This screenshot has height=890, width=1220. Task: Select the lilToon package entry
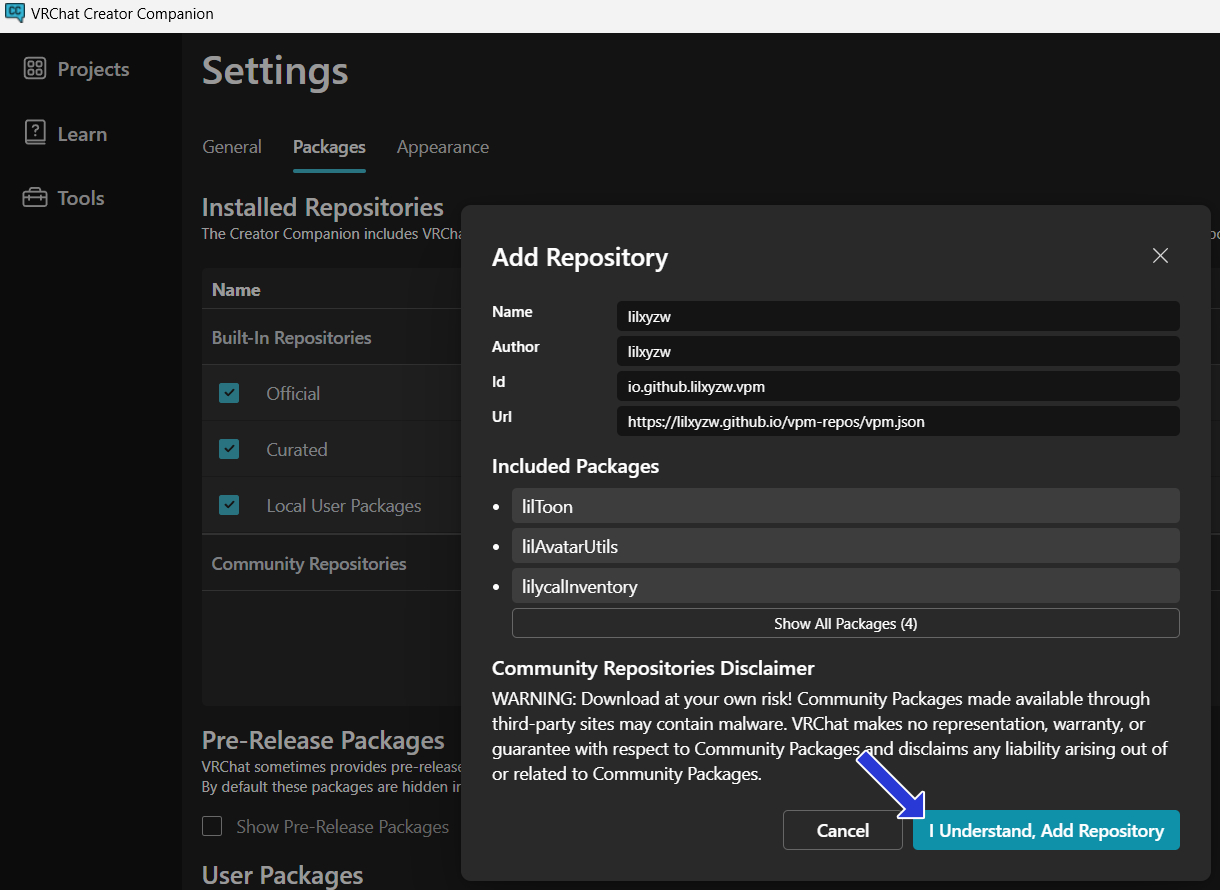tap(845, 506)
